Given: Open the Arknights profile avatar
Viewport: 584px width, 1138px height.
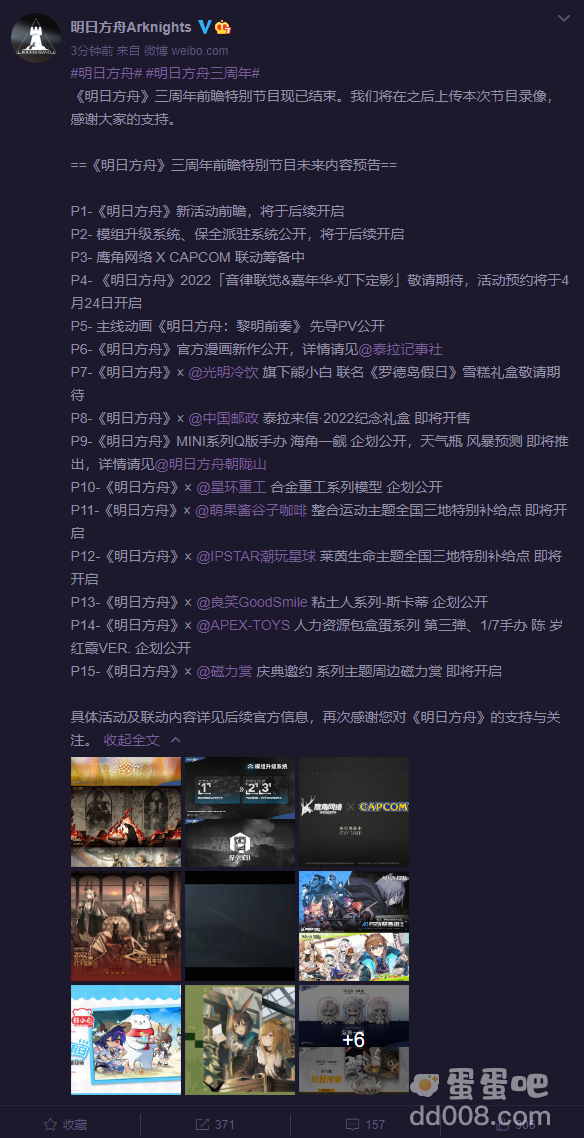Looking at the screenshot, I should [36, 38].
